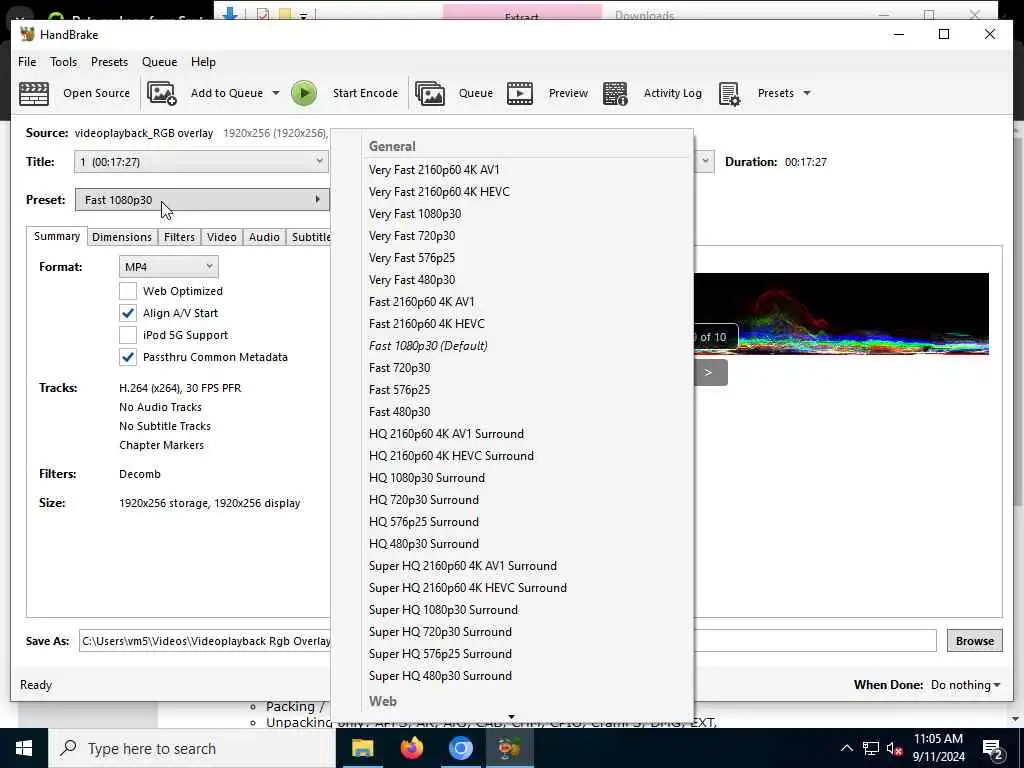The image size is (1024, 768).
Task: Open the blue circle browser taskbar icon
Action: [x=460, y=748]
